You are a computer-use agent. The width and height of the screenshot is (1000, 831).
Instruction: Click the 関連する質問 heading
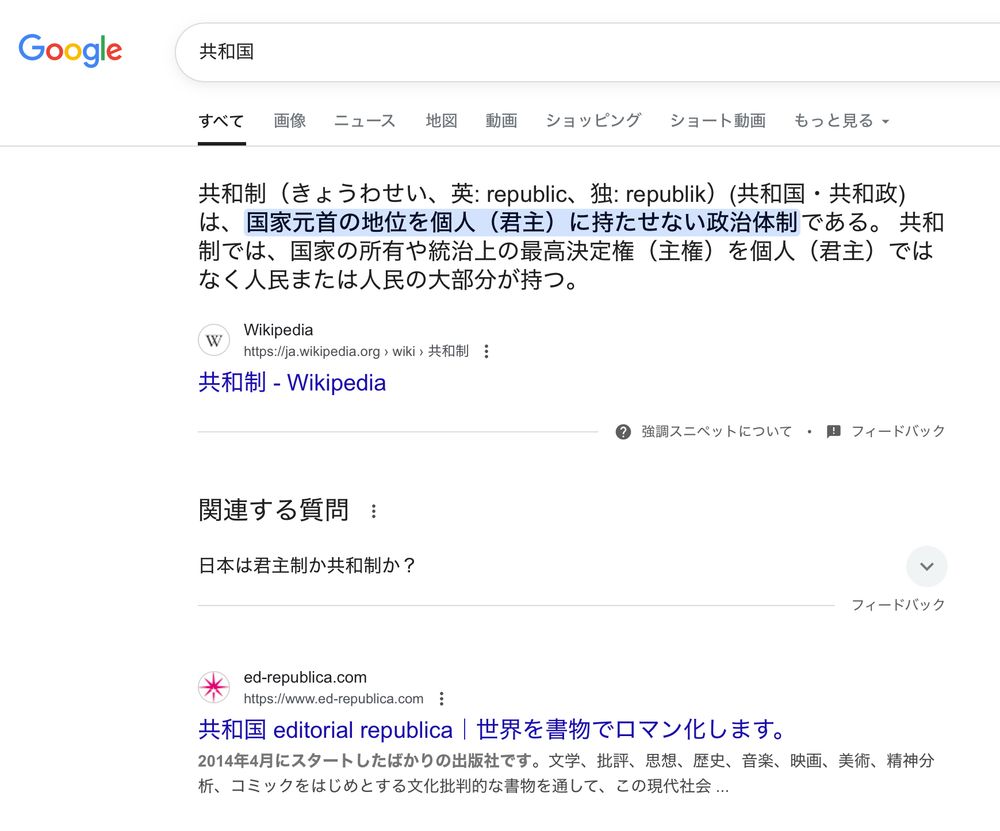click(x=274, y=510)
